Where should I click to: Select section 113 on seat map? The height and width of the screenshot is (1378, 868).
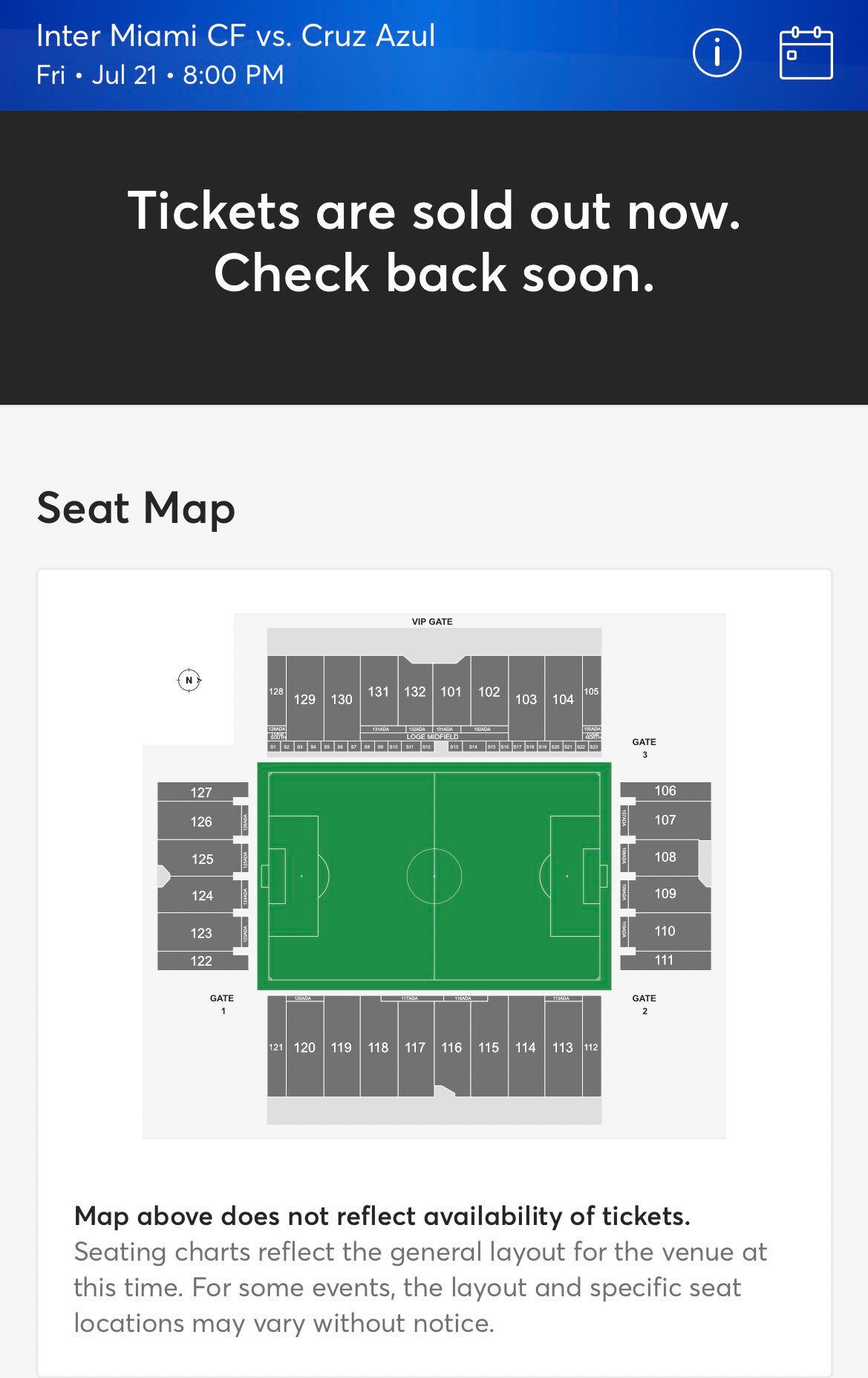563,1047
